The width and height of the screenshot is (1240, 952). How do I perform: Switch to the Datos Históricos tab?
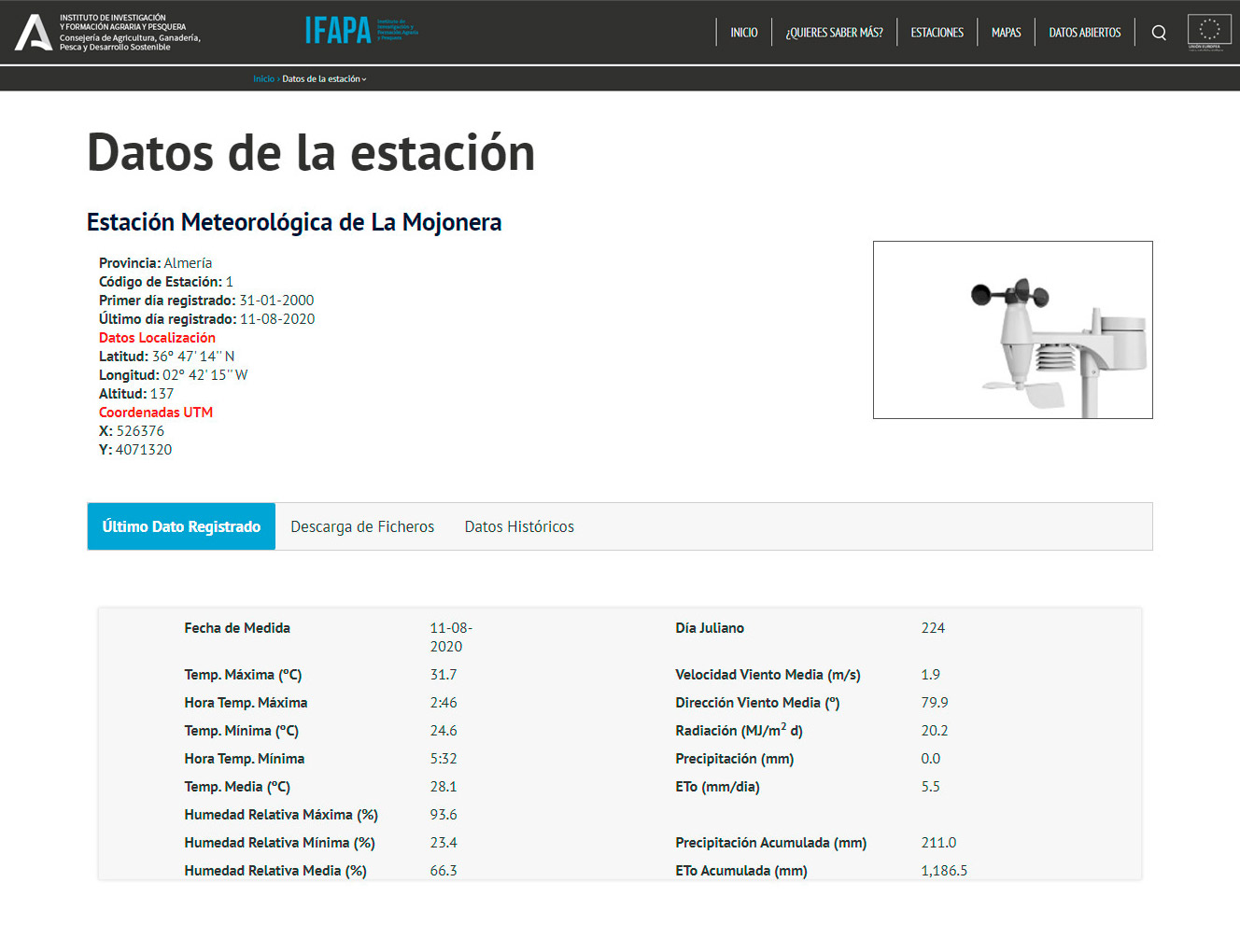point(519,526)
